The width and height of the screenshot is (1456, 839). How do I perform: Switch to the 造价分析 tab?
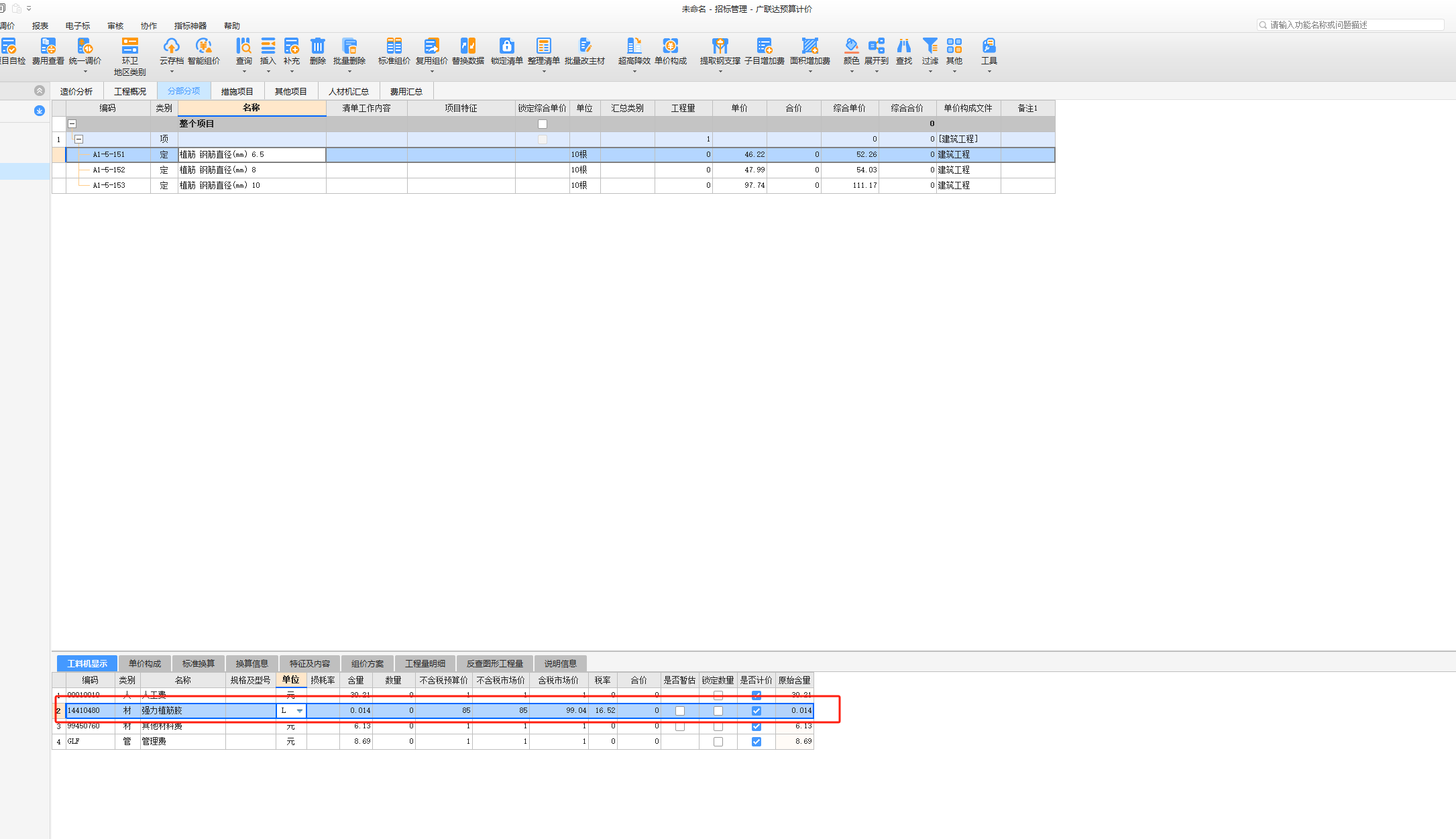(x=76, y=91)
